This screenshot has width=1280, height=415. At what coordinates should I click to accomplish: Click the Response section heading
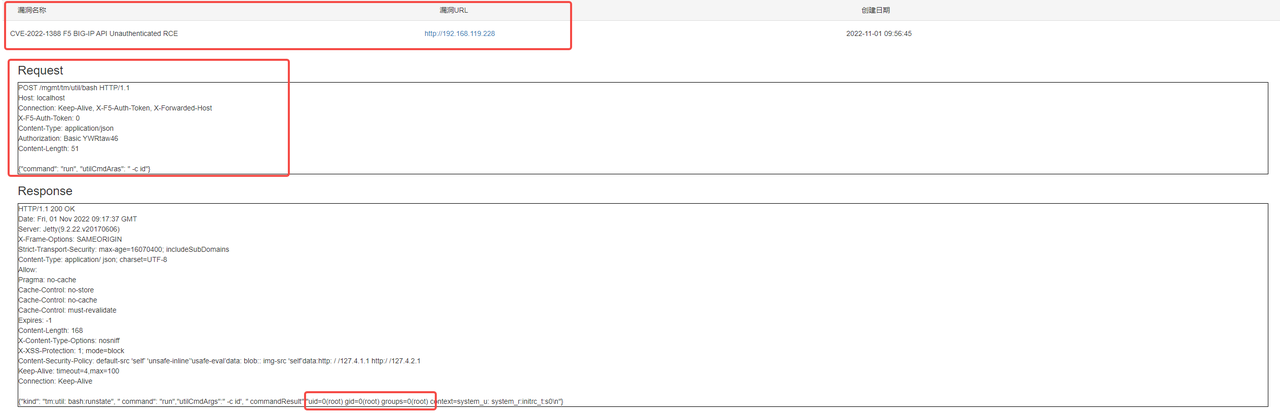click(45, 191)
